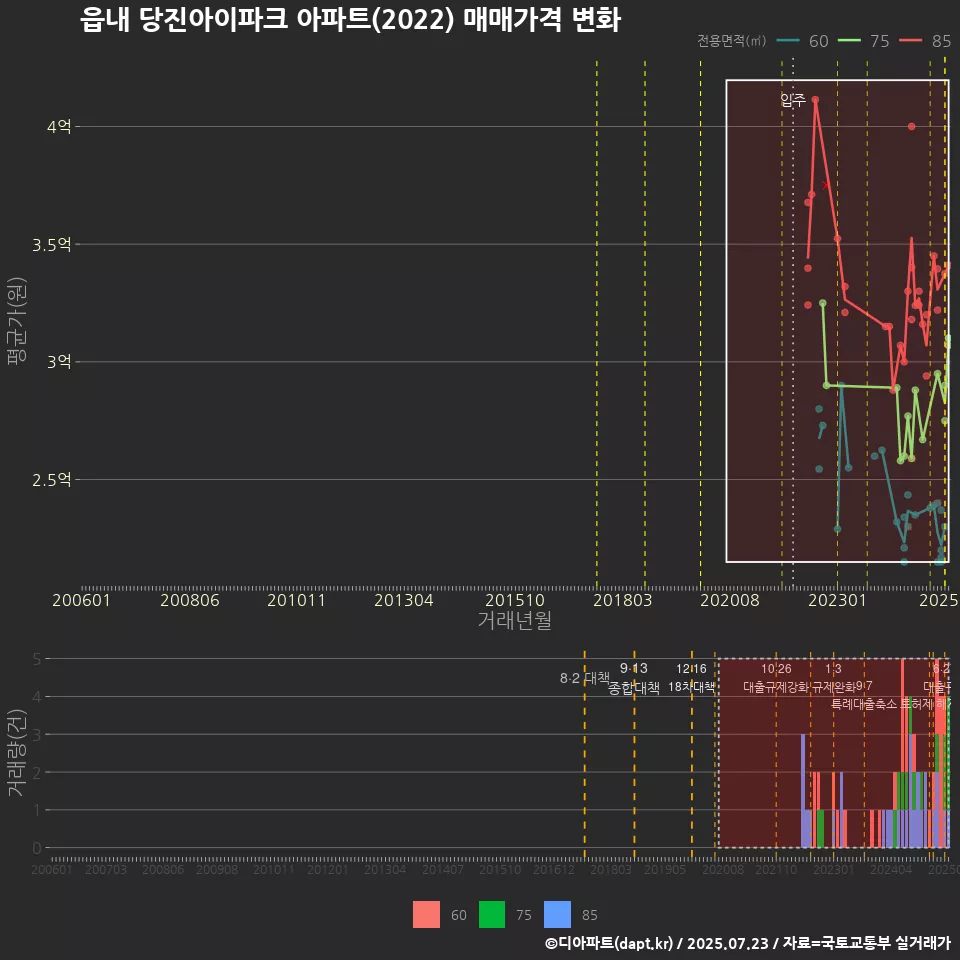This screenshot has height=960, width=960.
Task: Click the 9·13 policy date annotation
Action: [634, 669]
